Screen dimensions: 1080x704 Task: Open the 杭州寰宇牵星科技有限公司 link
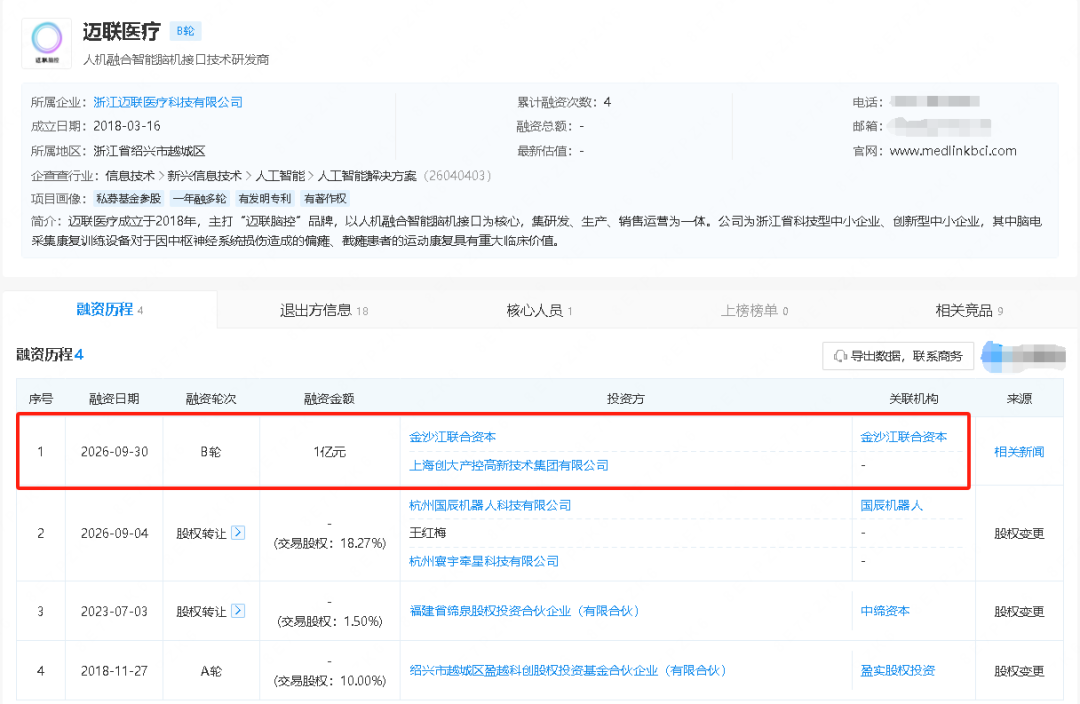coord(484,561)
